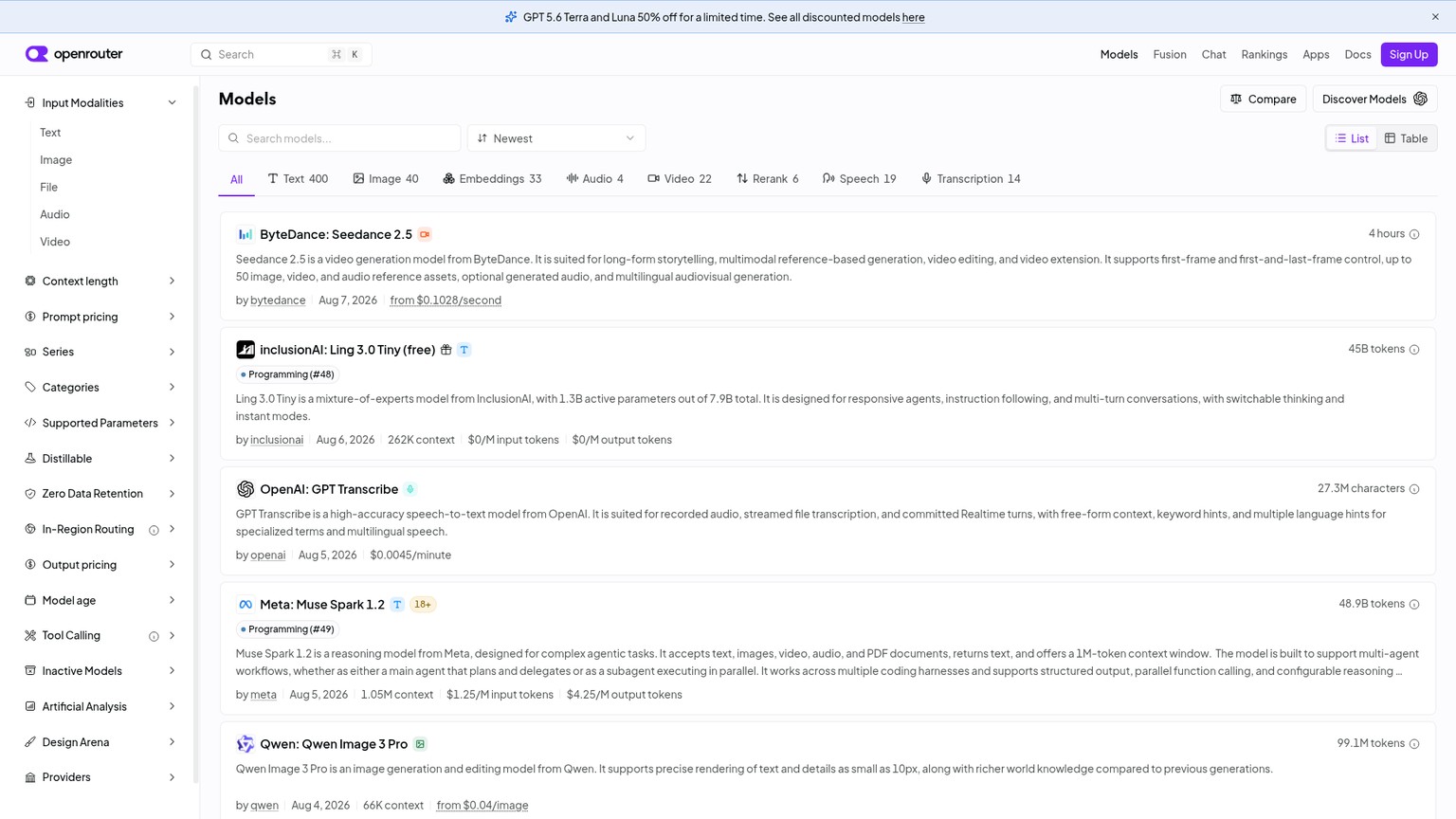Open the Apps nav item
This screenshot has width=1456, height=819.
(1316, 54)
